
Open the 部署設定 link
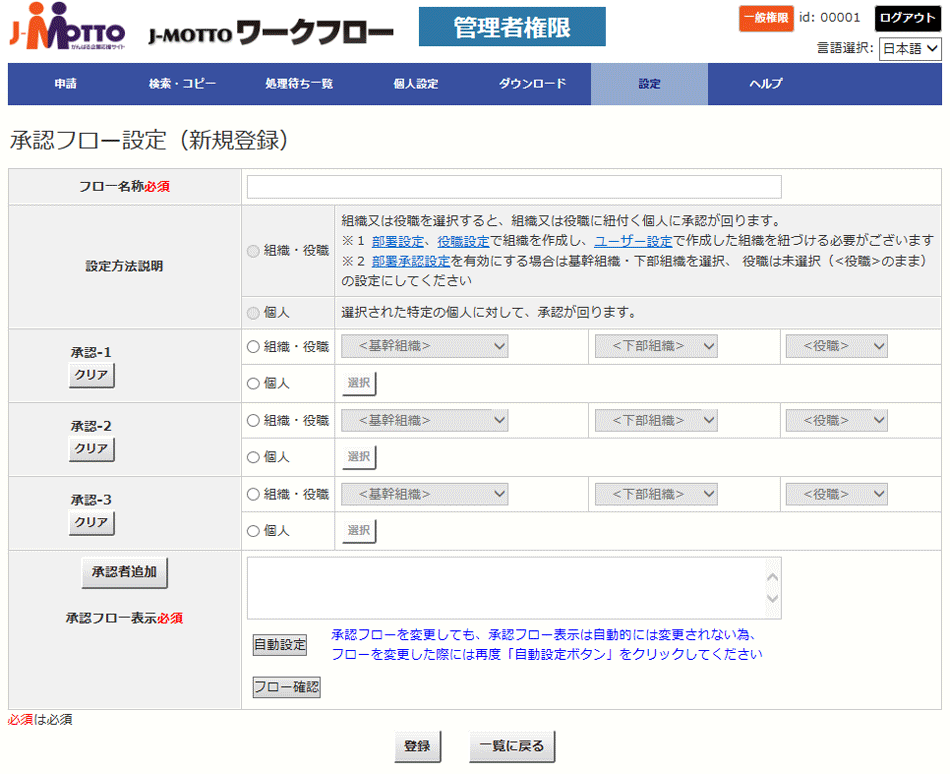click(399, 241)
